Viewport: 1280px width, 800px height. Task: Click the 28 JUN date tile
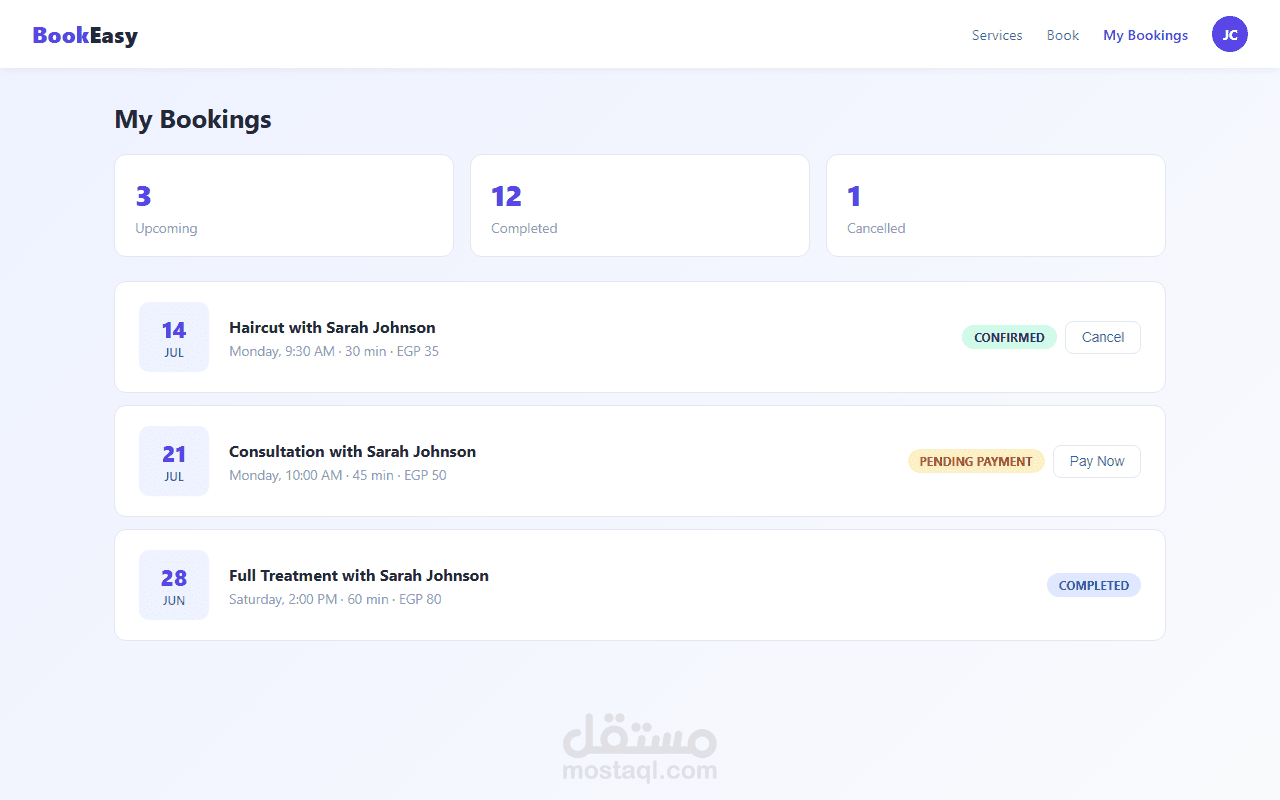[174, 585]
